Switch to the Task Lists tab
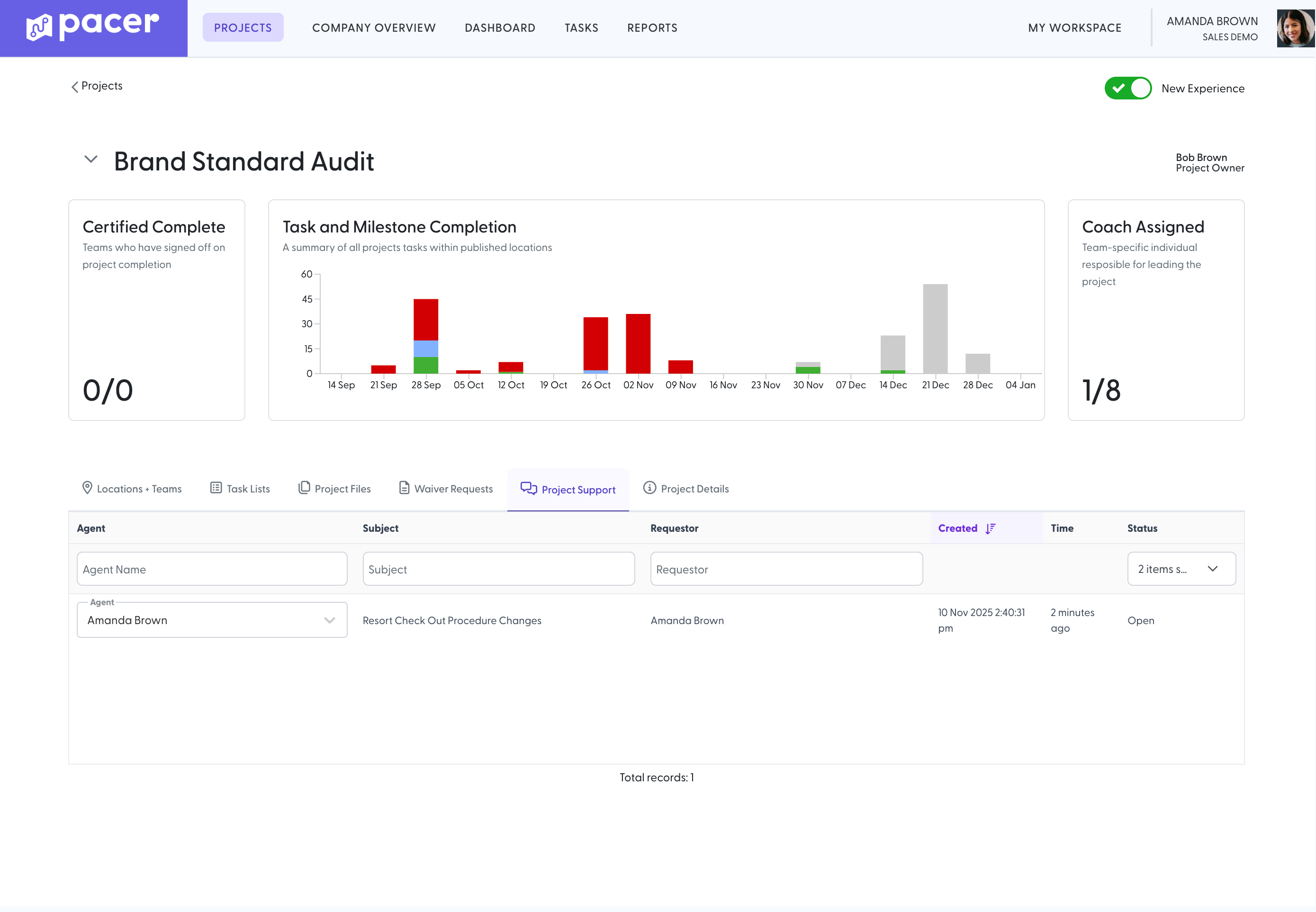This screenshot has width=1316, height=912. point(240,489)
